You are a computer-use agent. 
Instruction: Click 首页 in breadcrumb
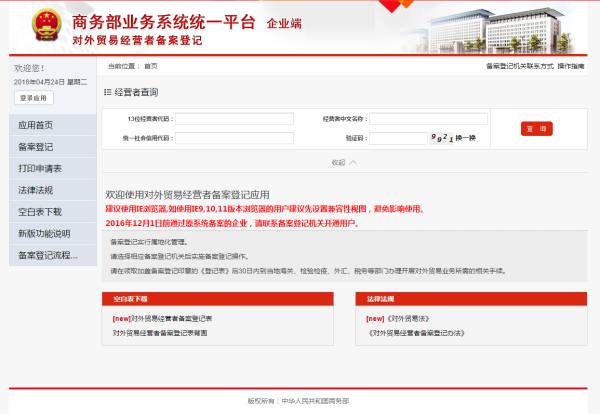click(x=151, y=66)
